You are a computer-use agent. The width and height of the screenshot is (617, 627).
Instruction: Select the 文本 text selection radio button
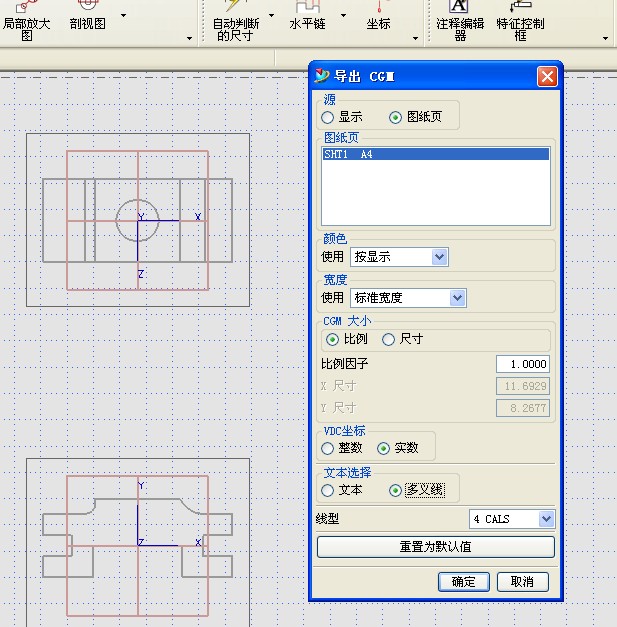(327, 491)
